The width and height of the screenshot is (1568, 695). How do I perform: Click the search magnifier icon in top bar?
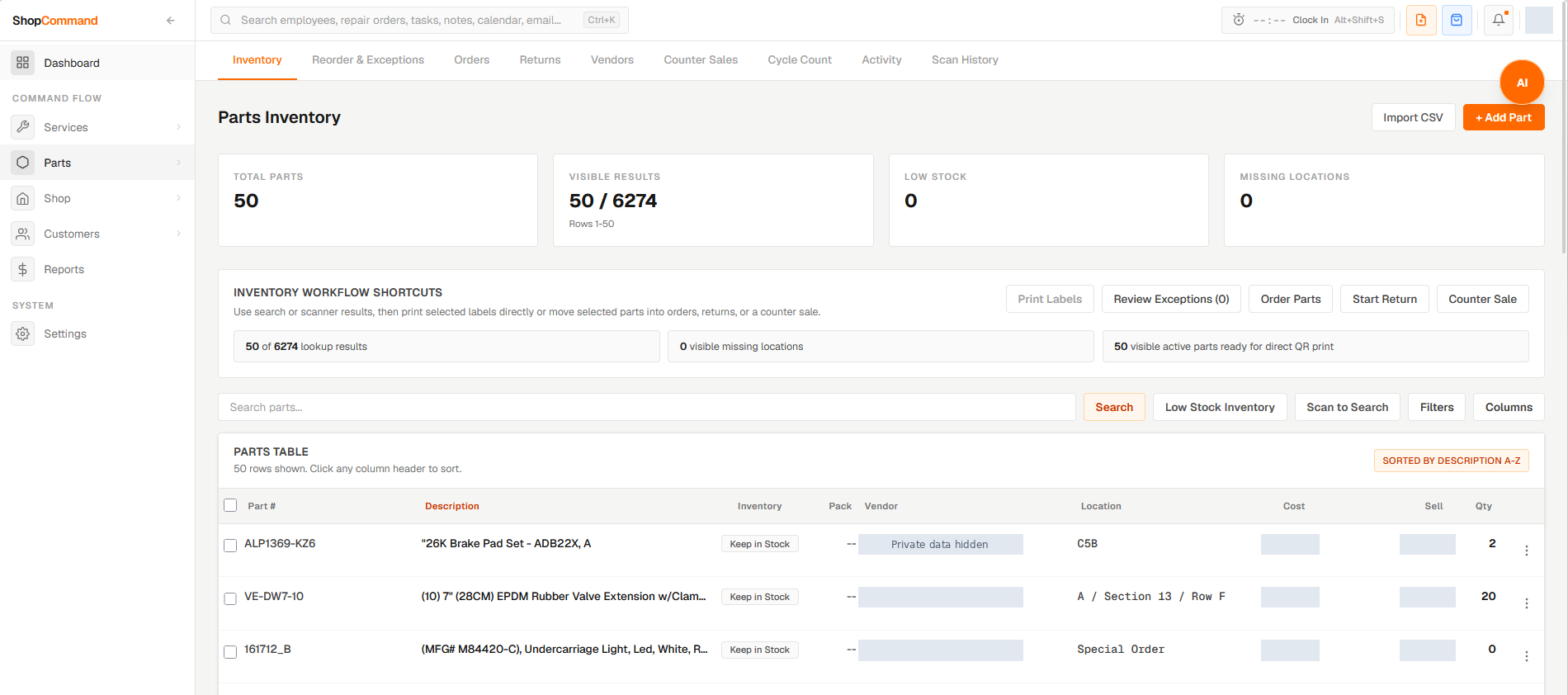226,20
